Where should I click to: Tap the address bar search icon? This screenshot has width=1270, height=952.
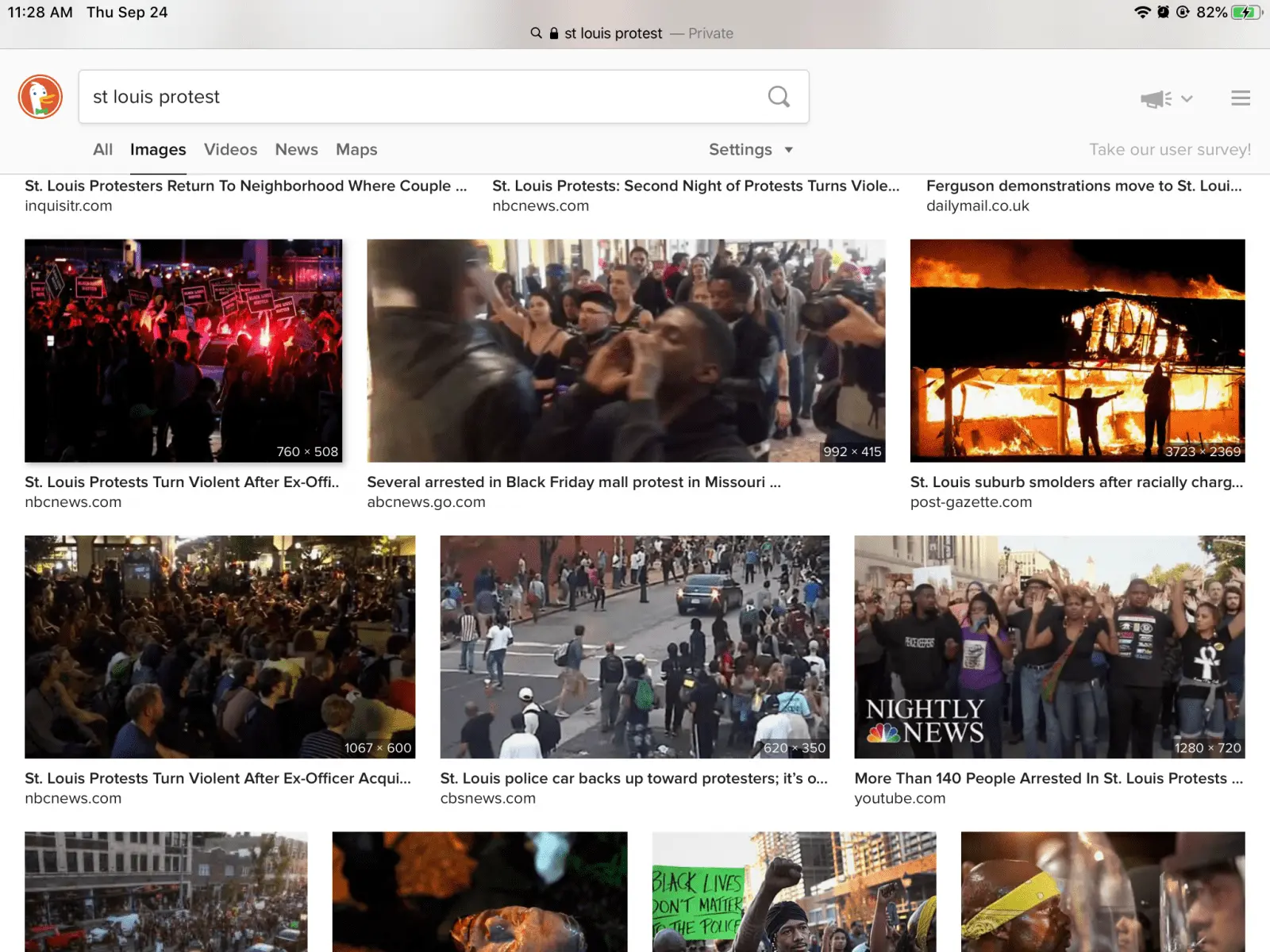537,33
